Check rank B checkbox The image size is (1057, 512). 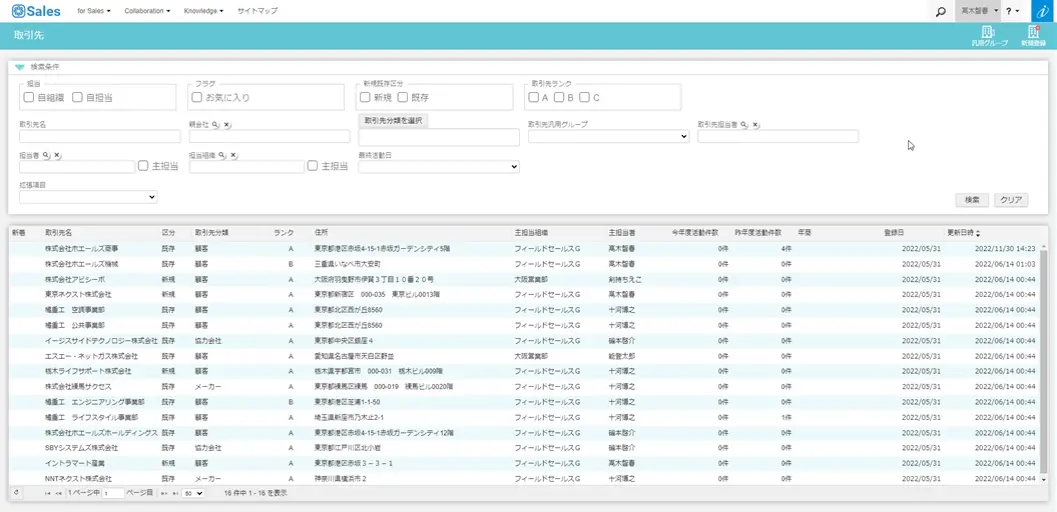(x=559, y=97)
